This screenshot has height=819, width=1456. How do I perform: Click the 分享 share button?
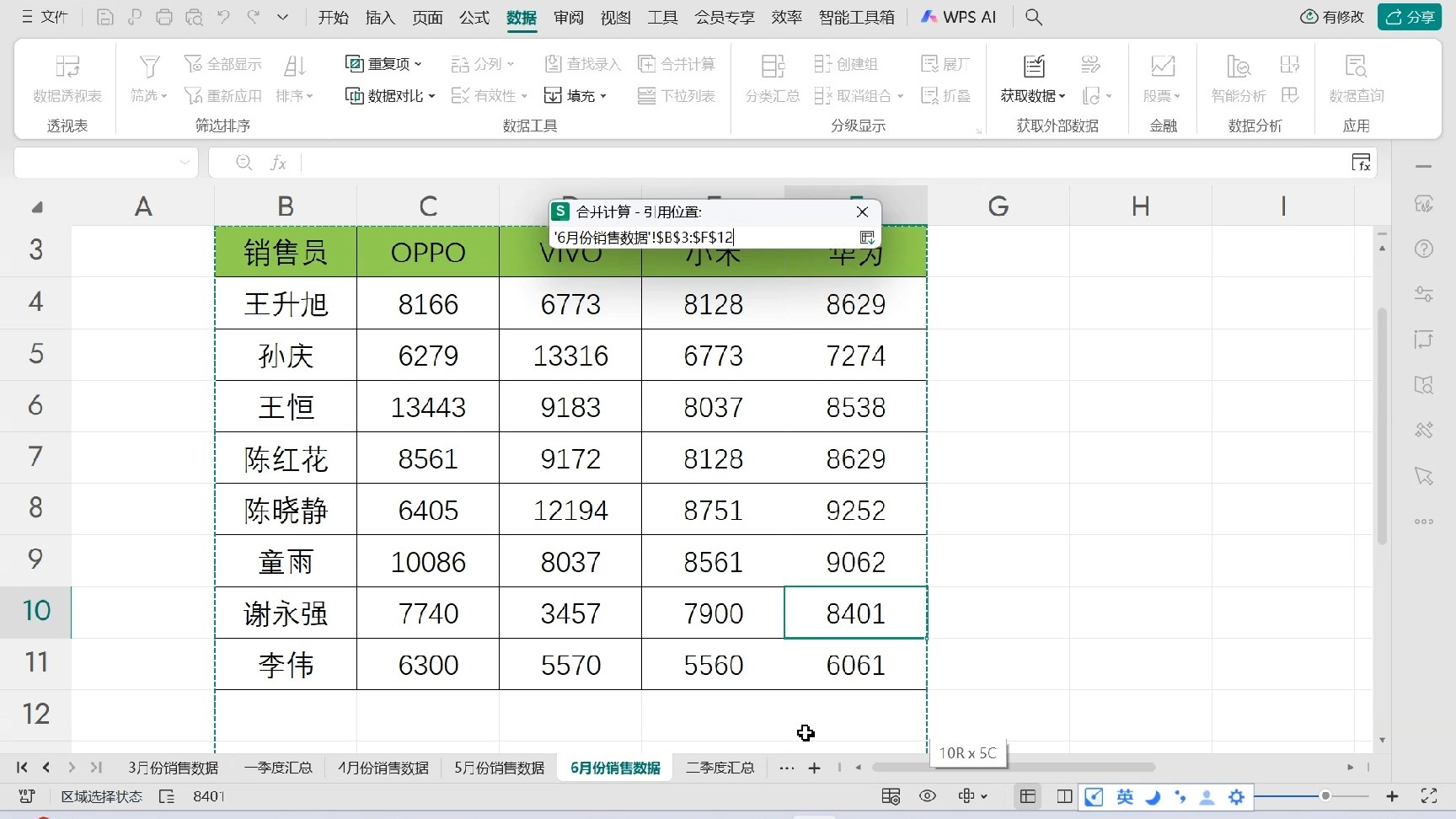tap(1410, 17)
